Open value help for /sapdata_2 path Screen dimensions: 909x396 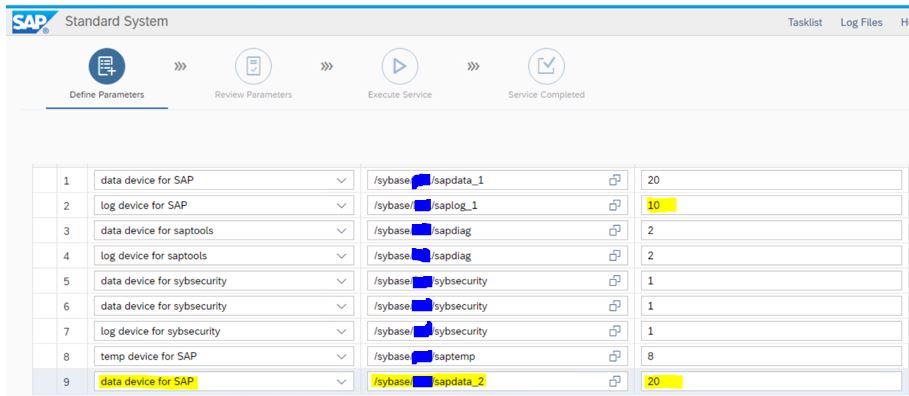click(x=615, y=382)
